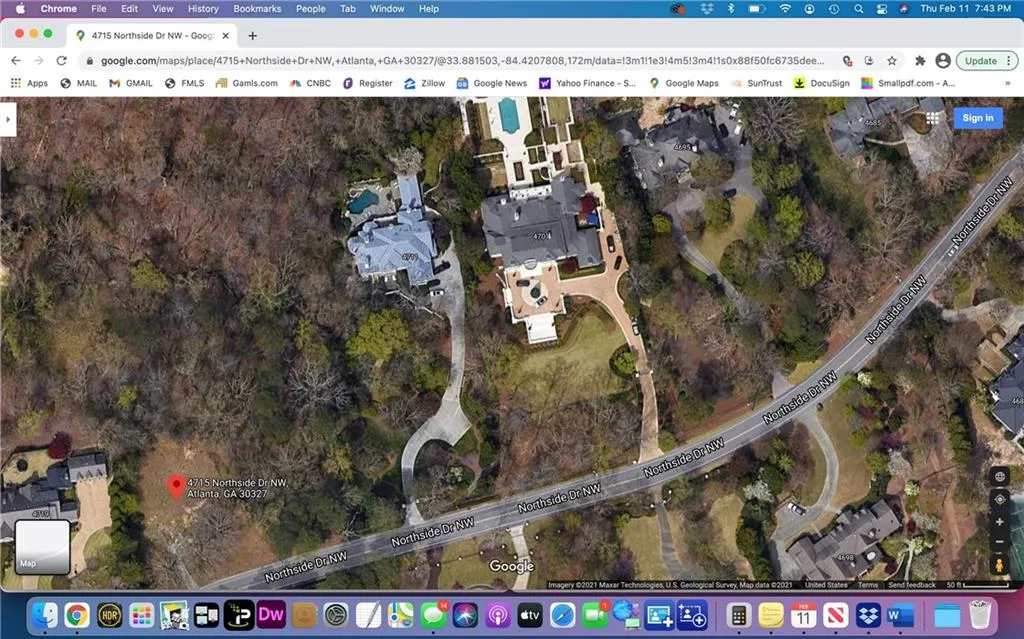Open the Chrome profile avatar

coord(942,61)
